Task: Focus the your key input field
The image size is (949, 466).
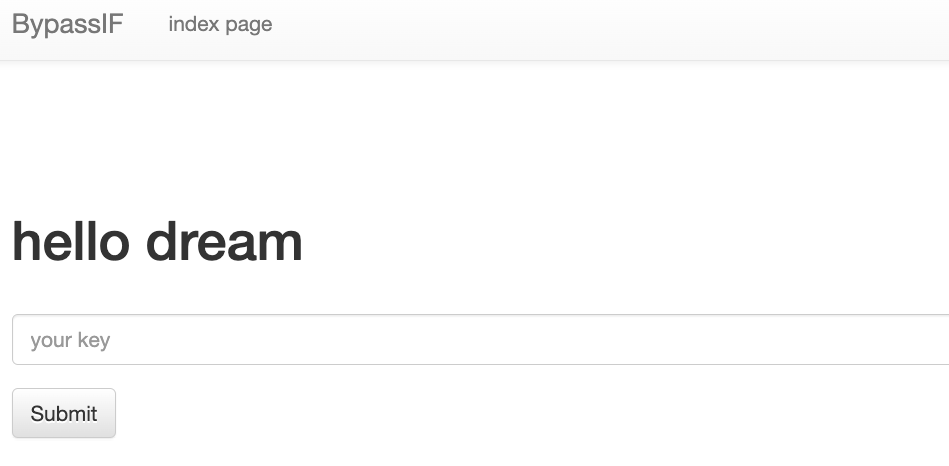Action: coord(481,340)
